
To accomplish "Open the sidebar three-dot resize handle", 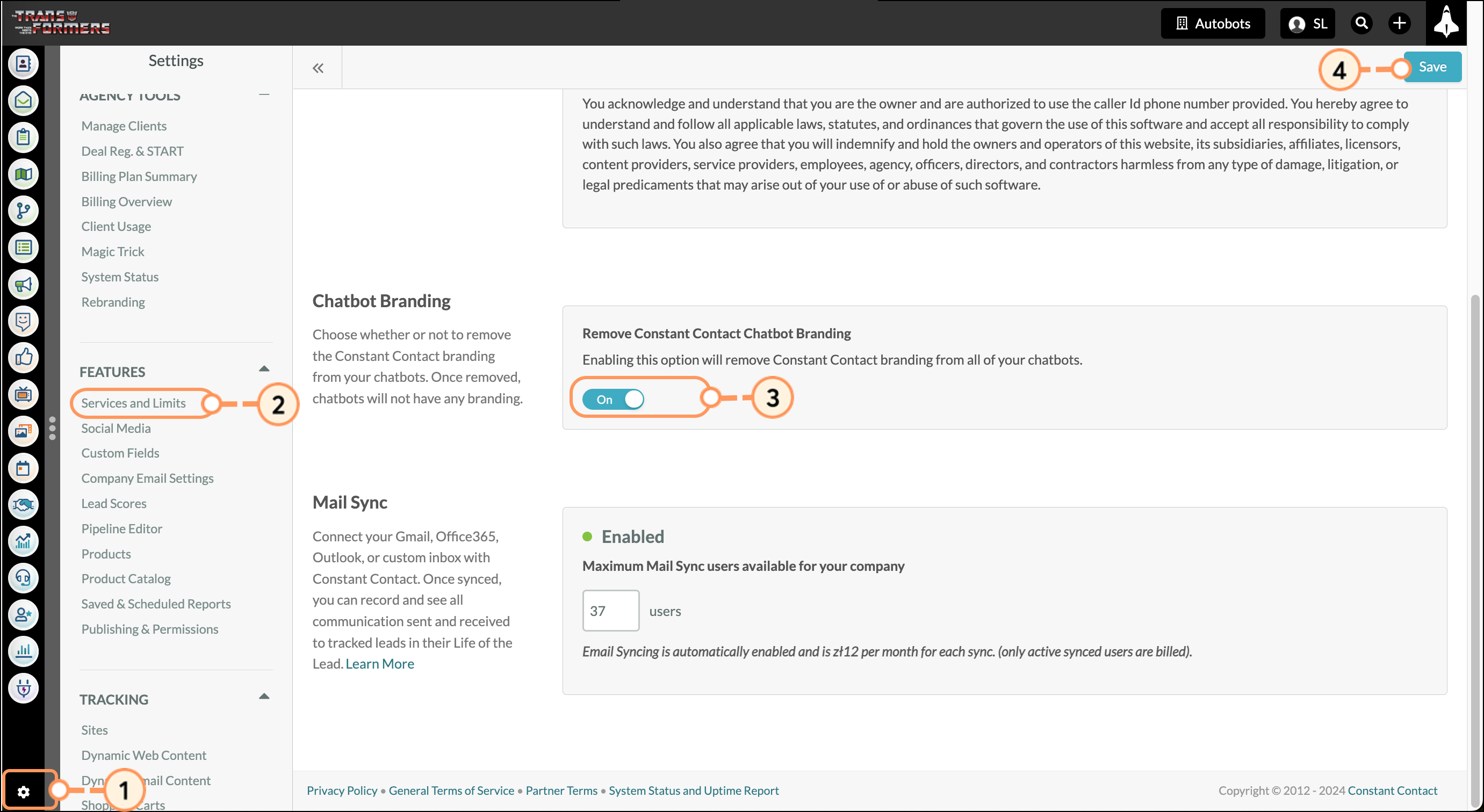I will 53,429.
